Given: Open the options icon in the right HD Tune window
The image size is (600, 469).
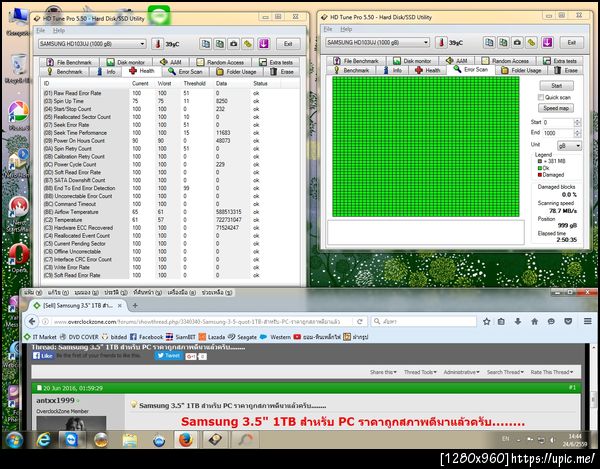Looking at the screenshot, I should click(x=532, y=42).
